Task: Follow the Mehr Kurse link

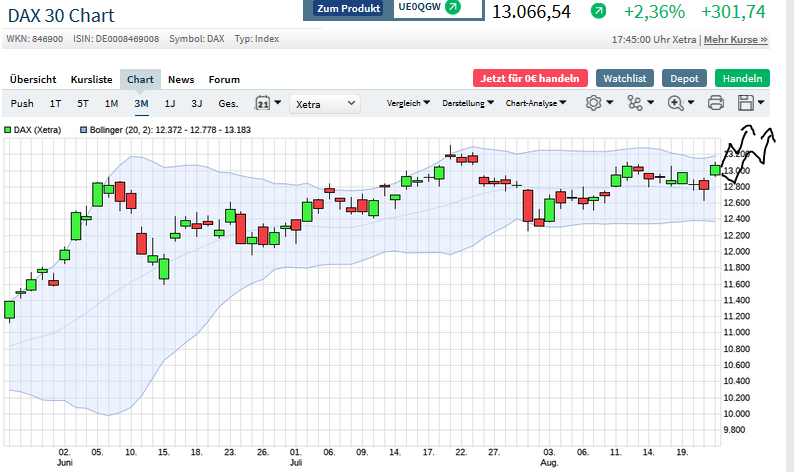Action: pyautogui.click(x=736, y=40)
